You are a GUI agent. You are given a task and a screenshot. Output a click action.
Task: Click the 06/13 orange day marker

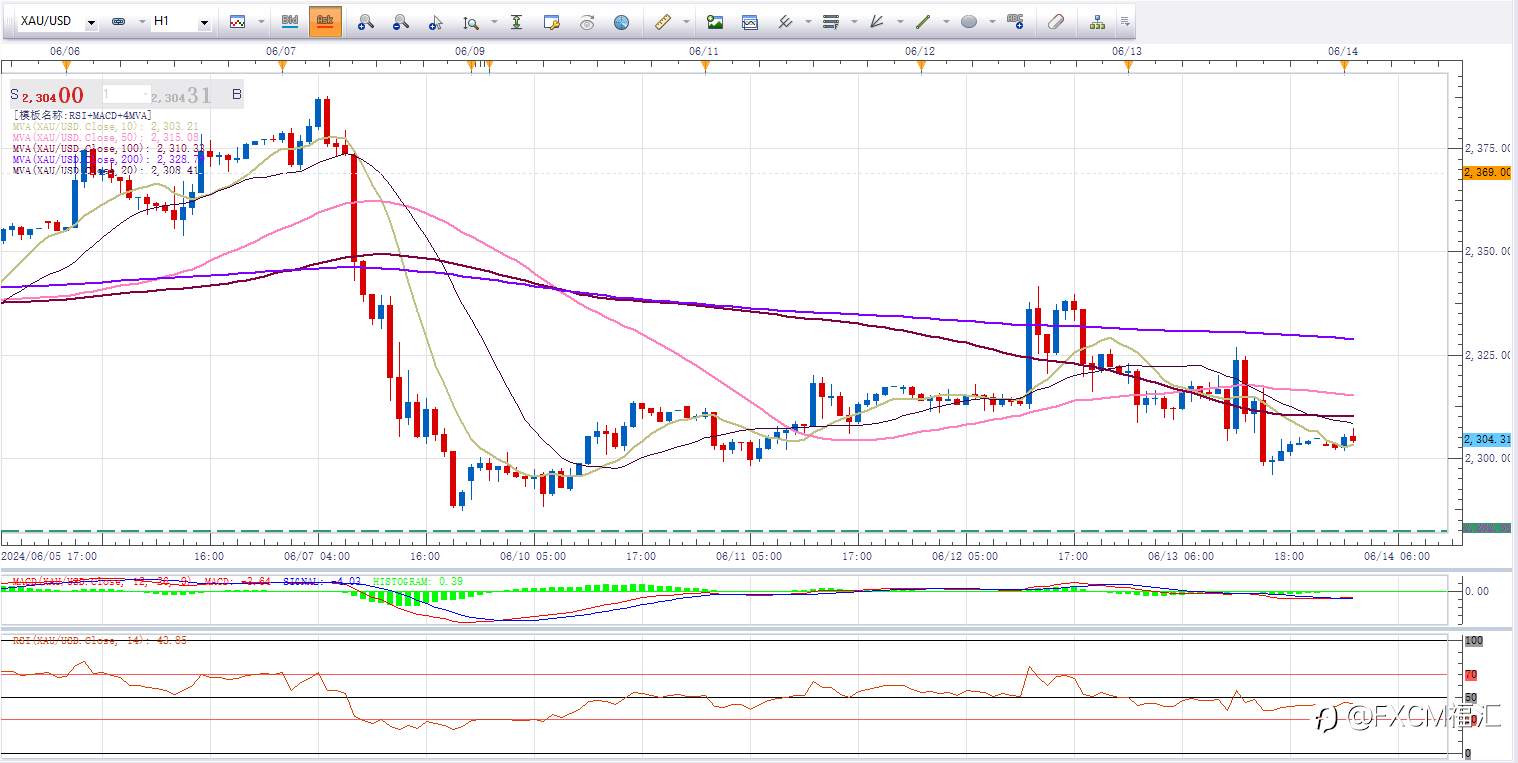click(x=1128, y=67)
